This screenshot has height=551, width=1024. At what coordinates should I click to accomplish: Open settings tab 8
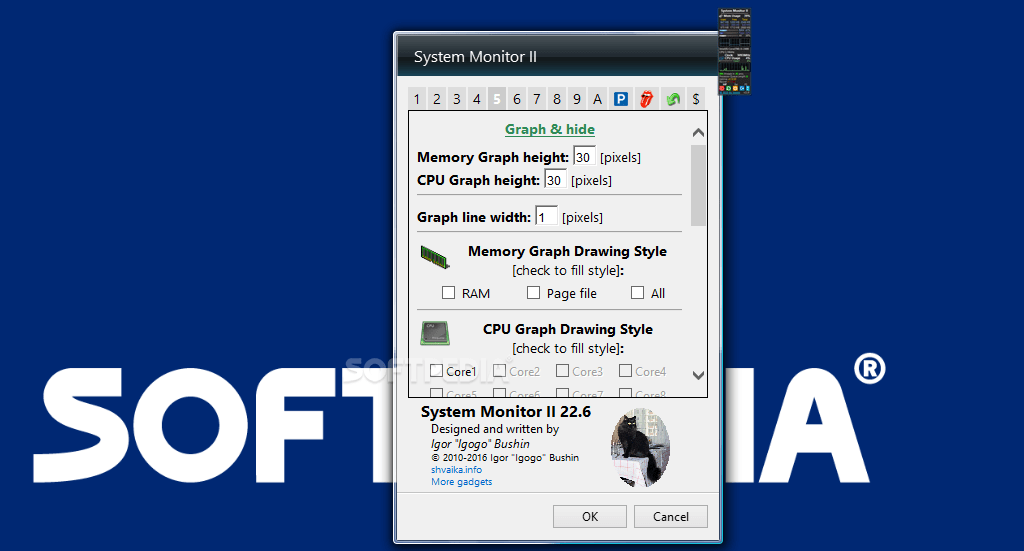pyautogui.click(x=556, y=99)
